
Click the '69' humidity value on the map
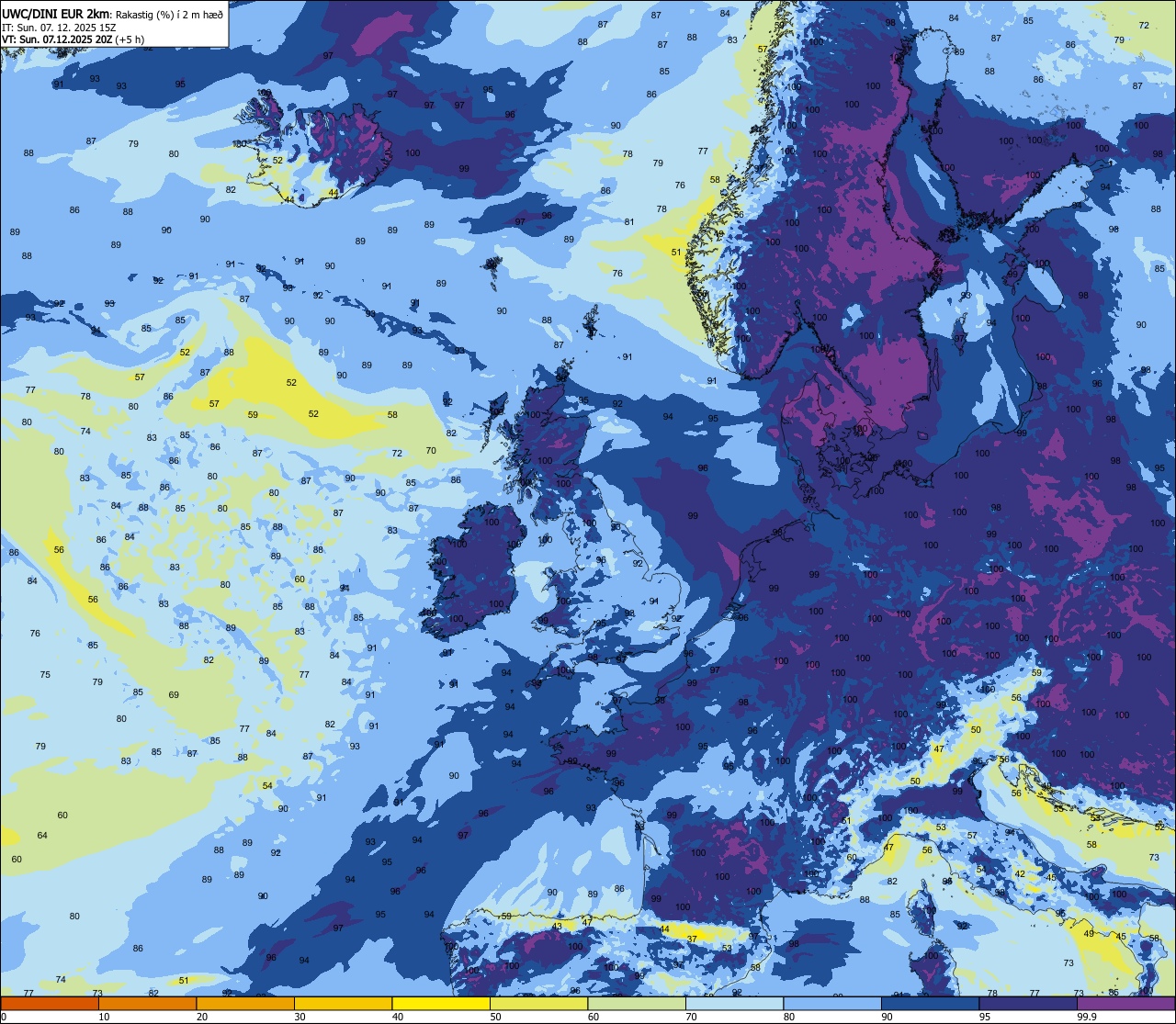(174, 694)
